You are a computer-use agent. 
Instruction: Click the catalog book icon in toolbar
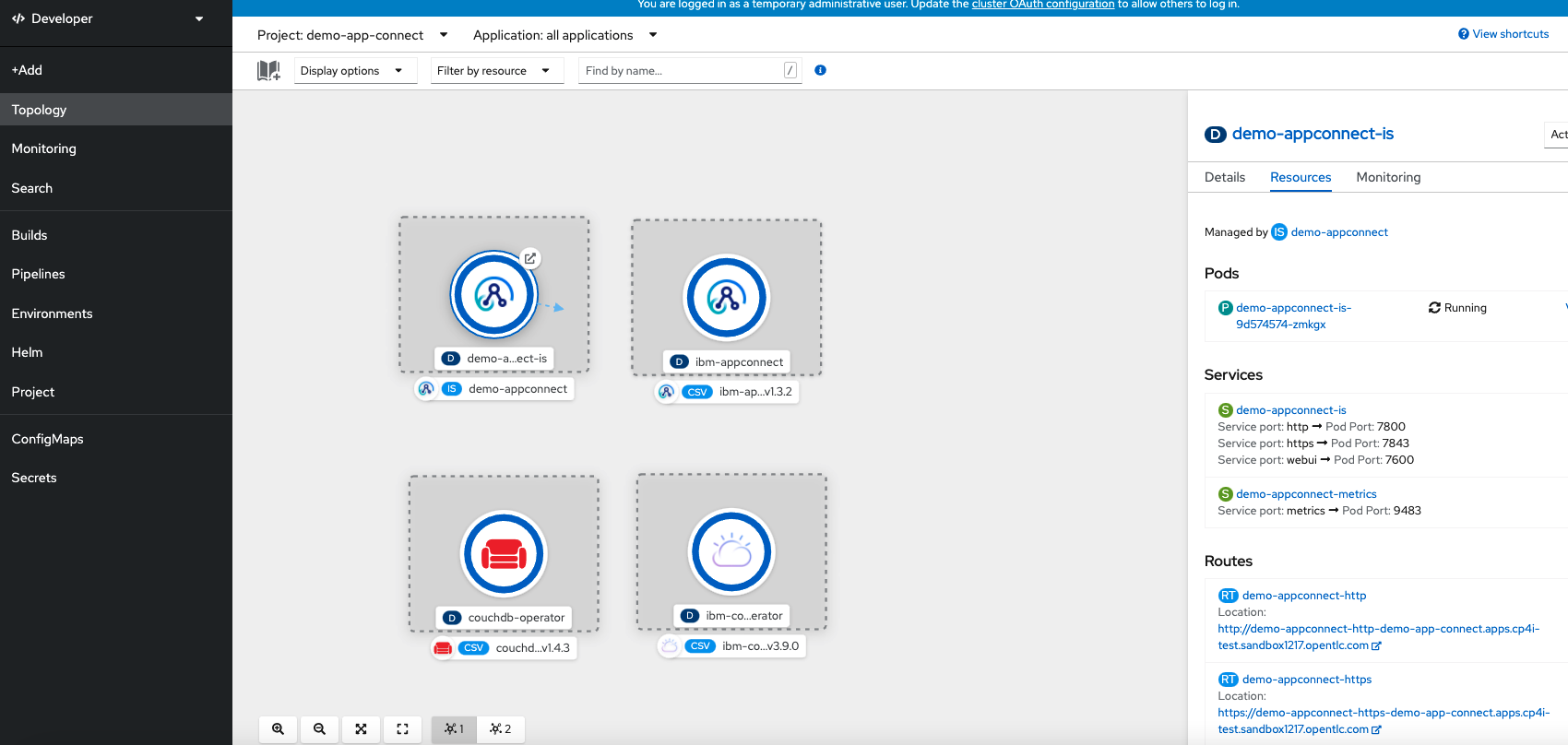click(x=268, y=71)
